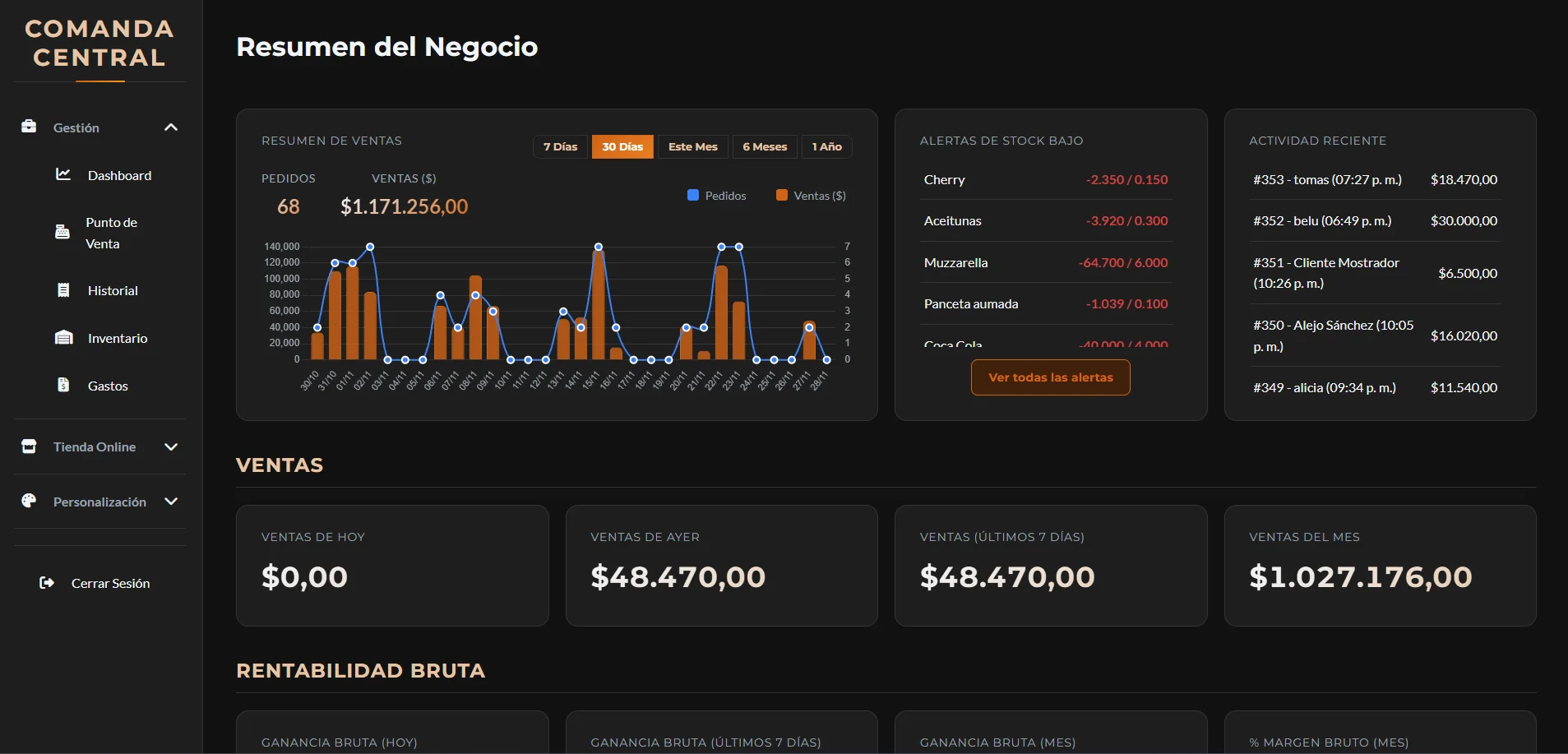Screen dimensions: 1568x754
Task: Select order #351 - Cliente Mostrador
Action: click(x=1376, y=273)
